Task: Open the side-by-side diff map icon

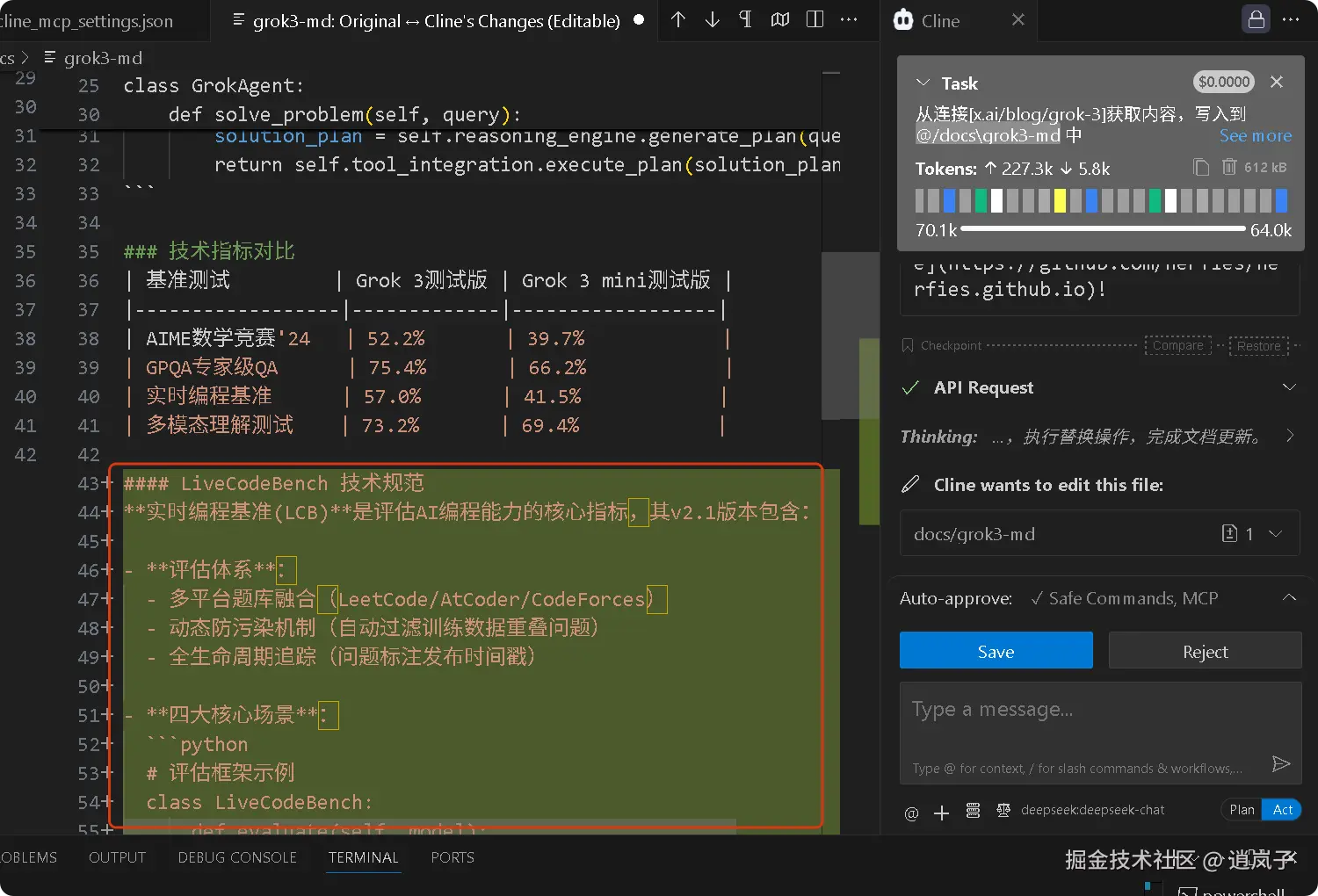Action: [780, 19]
